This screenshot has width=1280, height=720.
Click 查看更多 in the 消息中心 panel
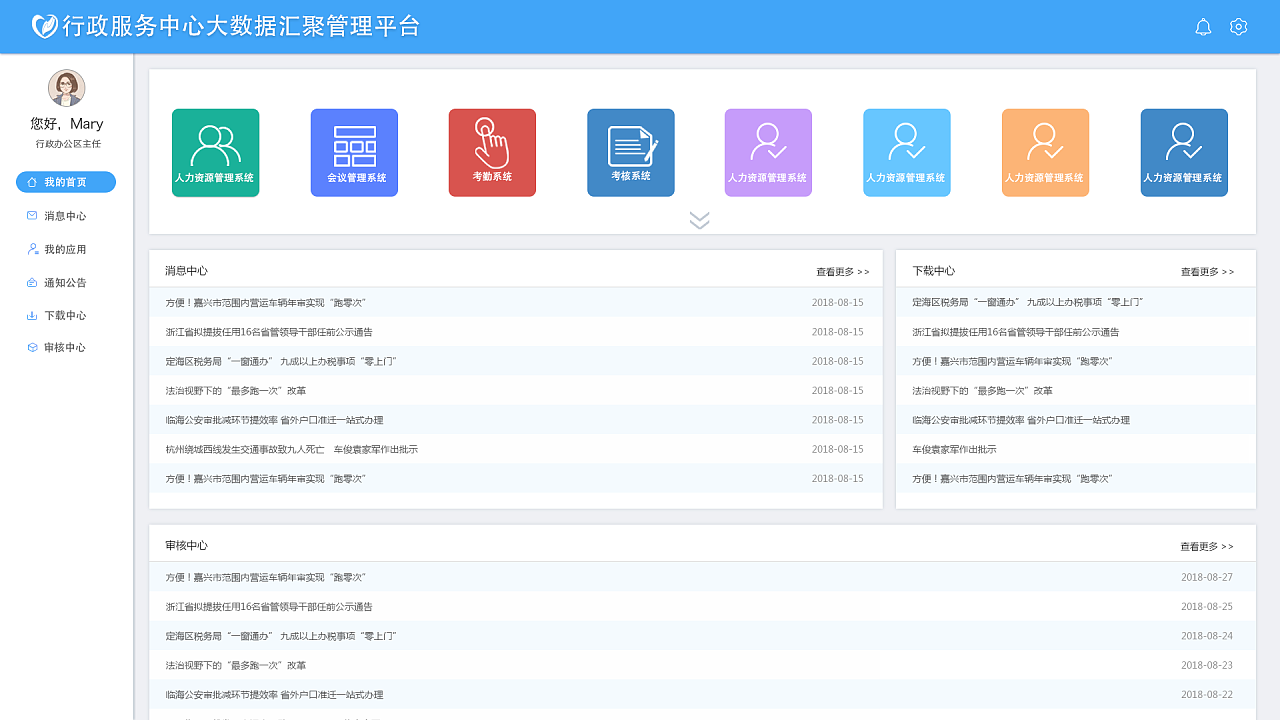coord(843,271)
